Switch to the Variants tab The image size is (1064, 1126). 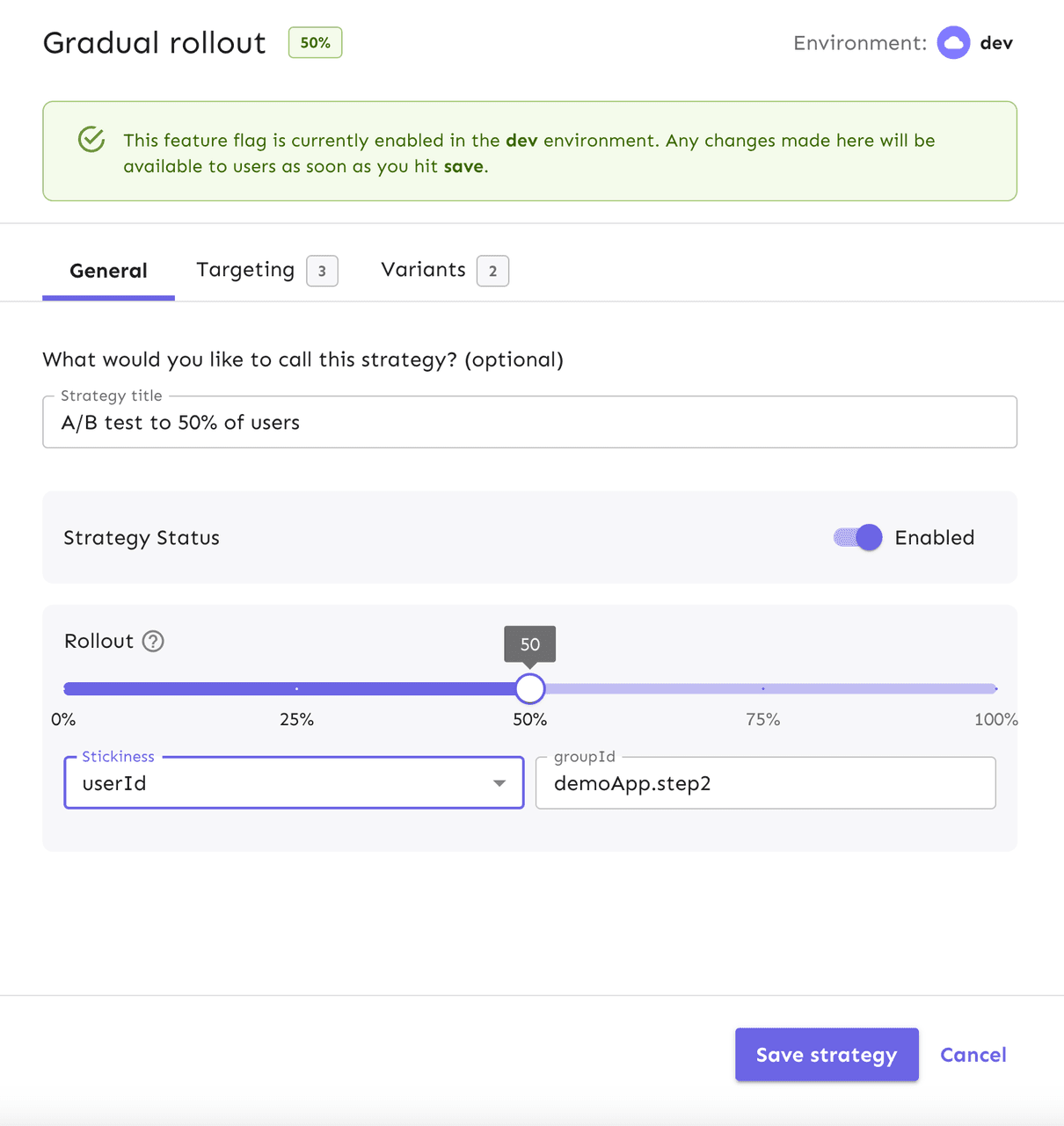pyautogui.click(x=423, y=271)
